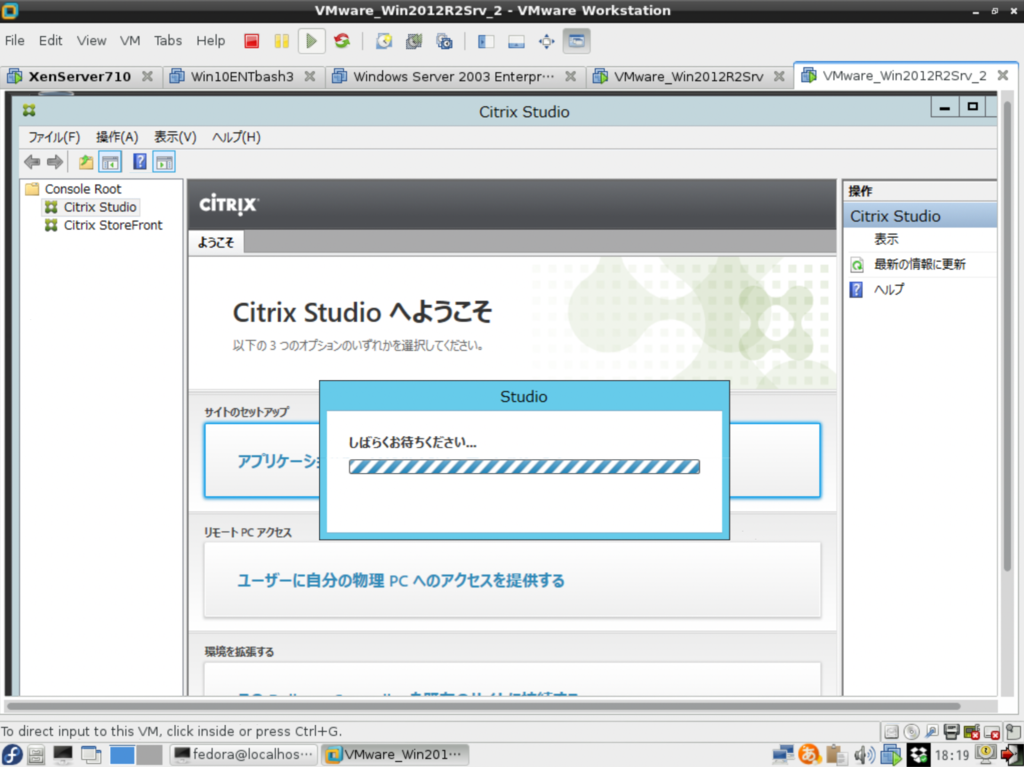This screenshot has height=767, width=1024.
Task: Click the network adapter device status icon
Action: (x=932, y=732)
